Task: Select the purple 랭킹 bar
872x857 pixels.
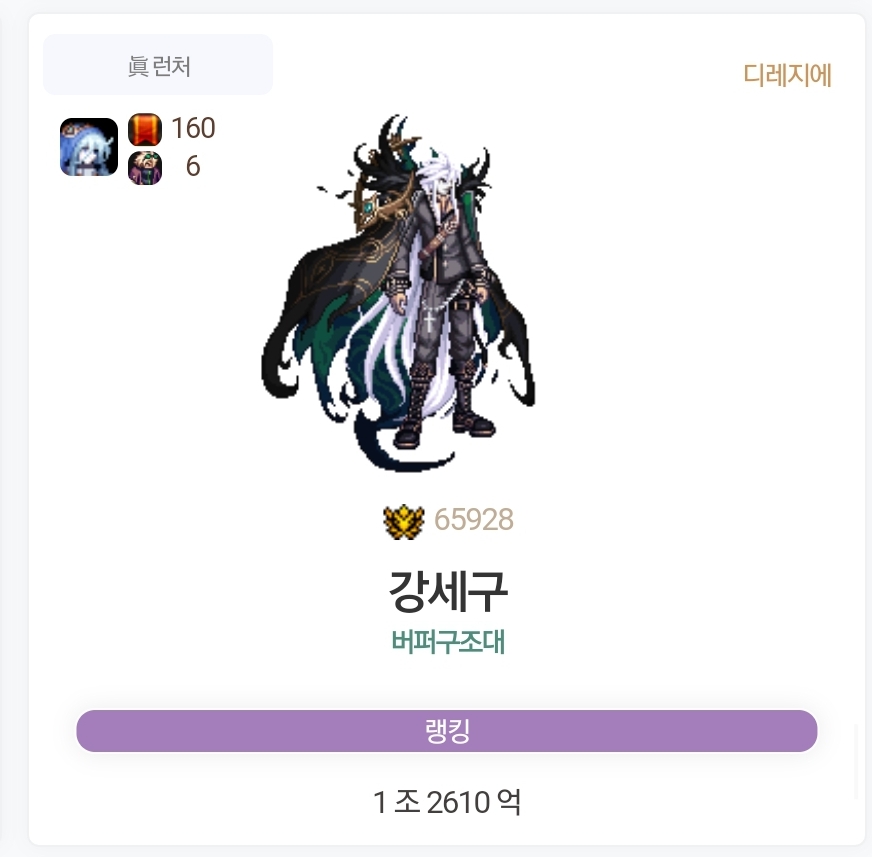Action: (447, 731)
